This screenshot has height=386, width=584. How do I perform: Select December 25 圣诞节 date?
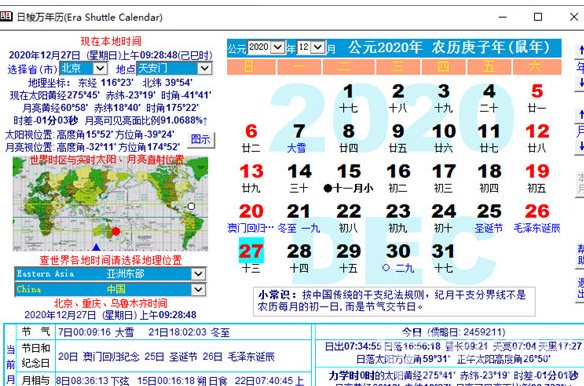click(489, 218)
